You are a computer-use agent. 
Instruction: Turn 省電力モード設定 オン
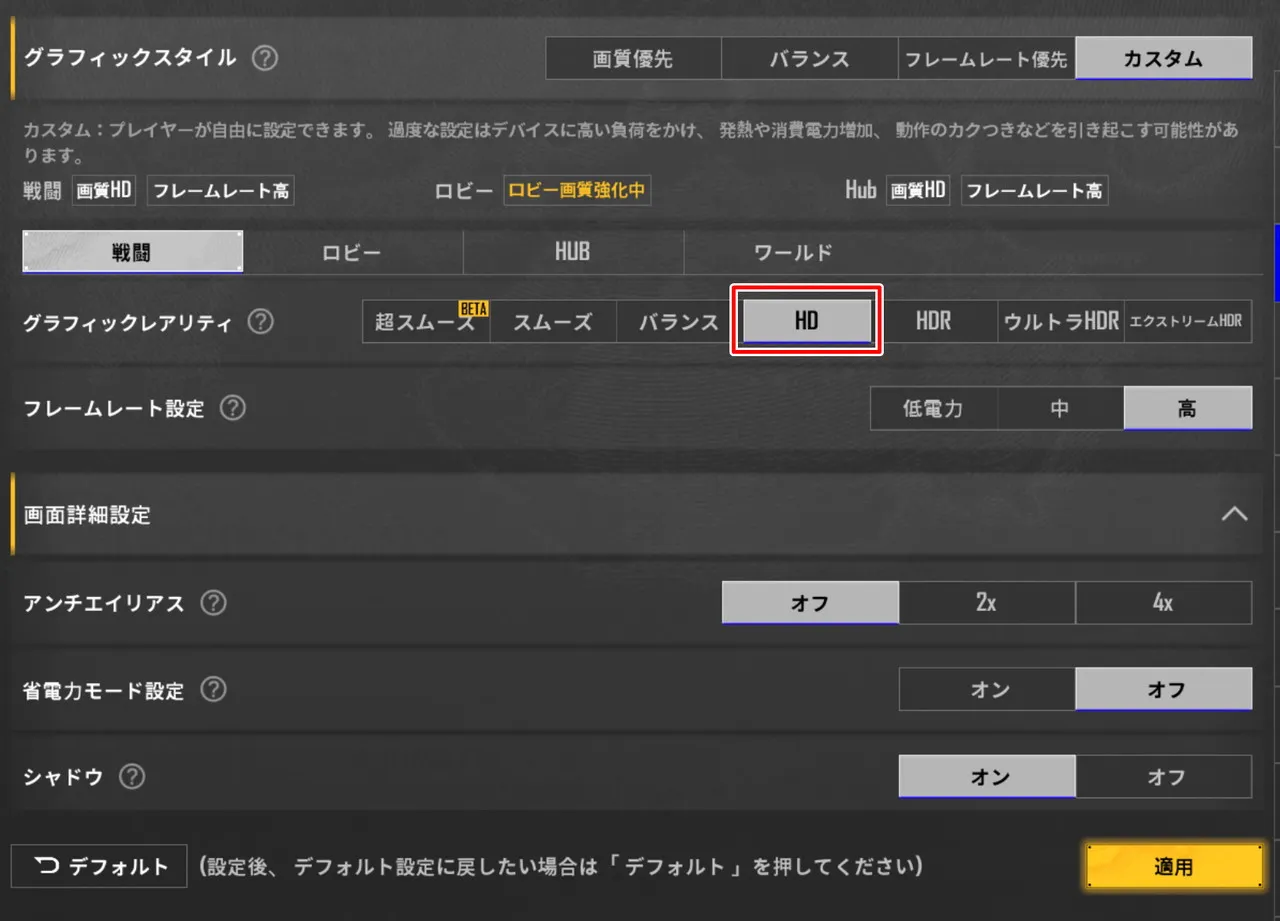(987, 690)
